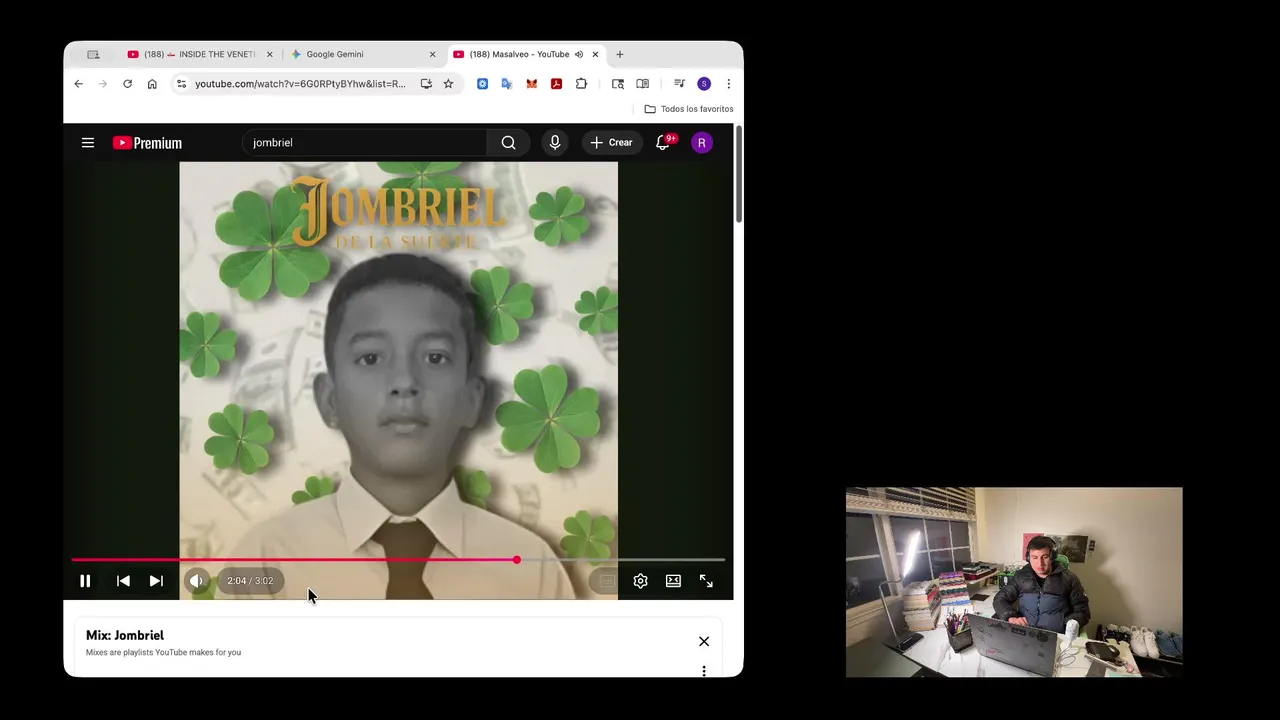Click the 2:04 / 3:02 time display
Viewport: 1280px width, 720px height.
250,581
